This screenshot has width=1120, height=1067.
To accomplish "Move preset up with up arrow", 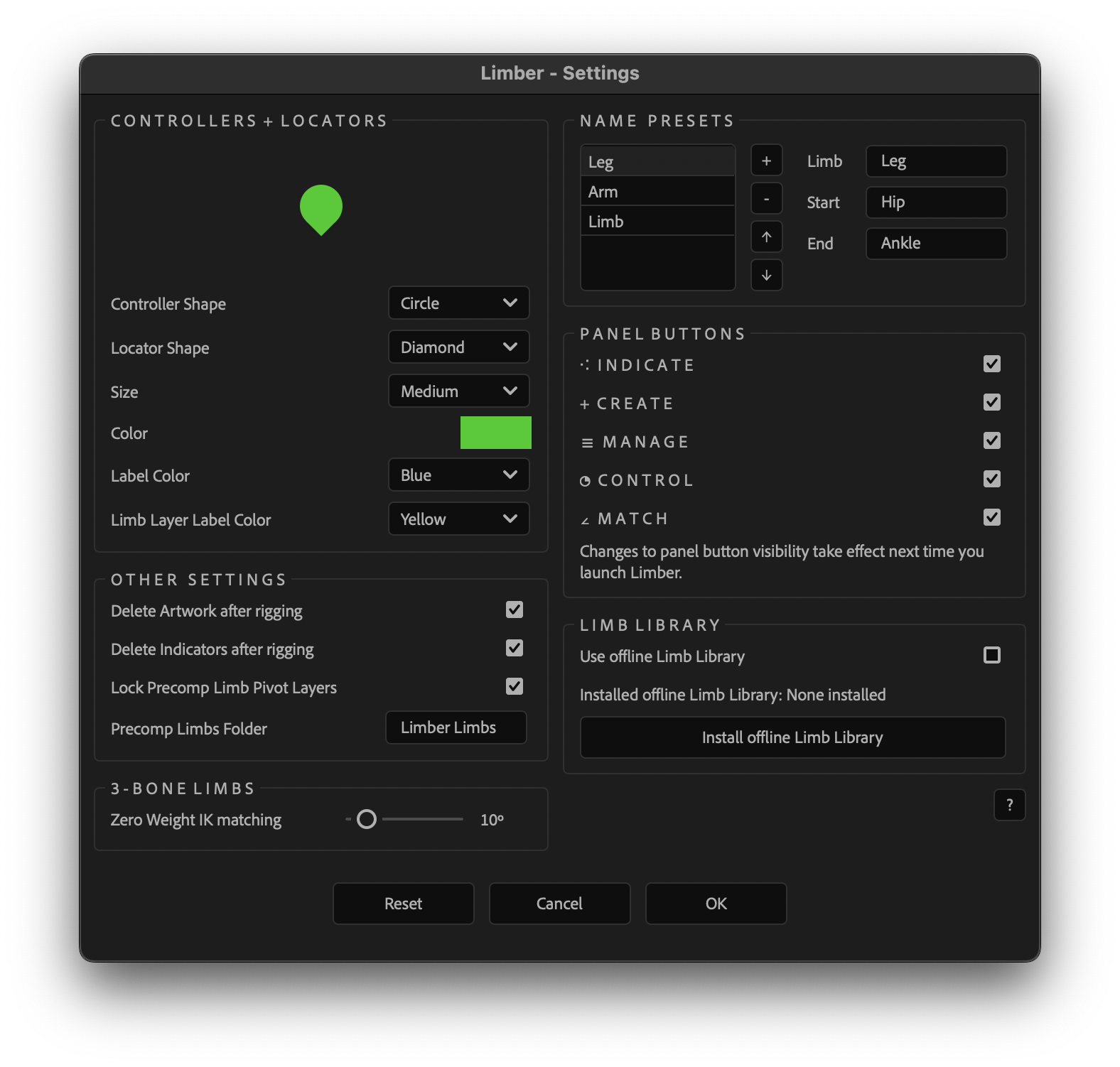I will pos(766,237).
